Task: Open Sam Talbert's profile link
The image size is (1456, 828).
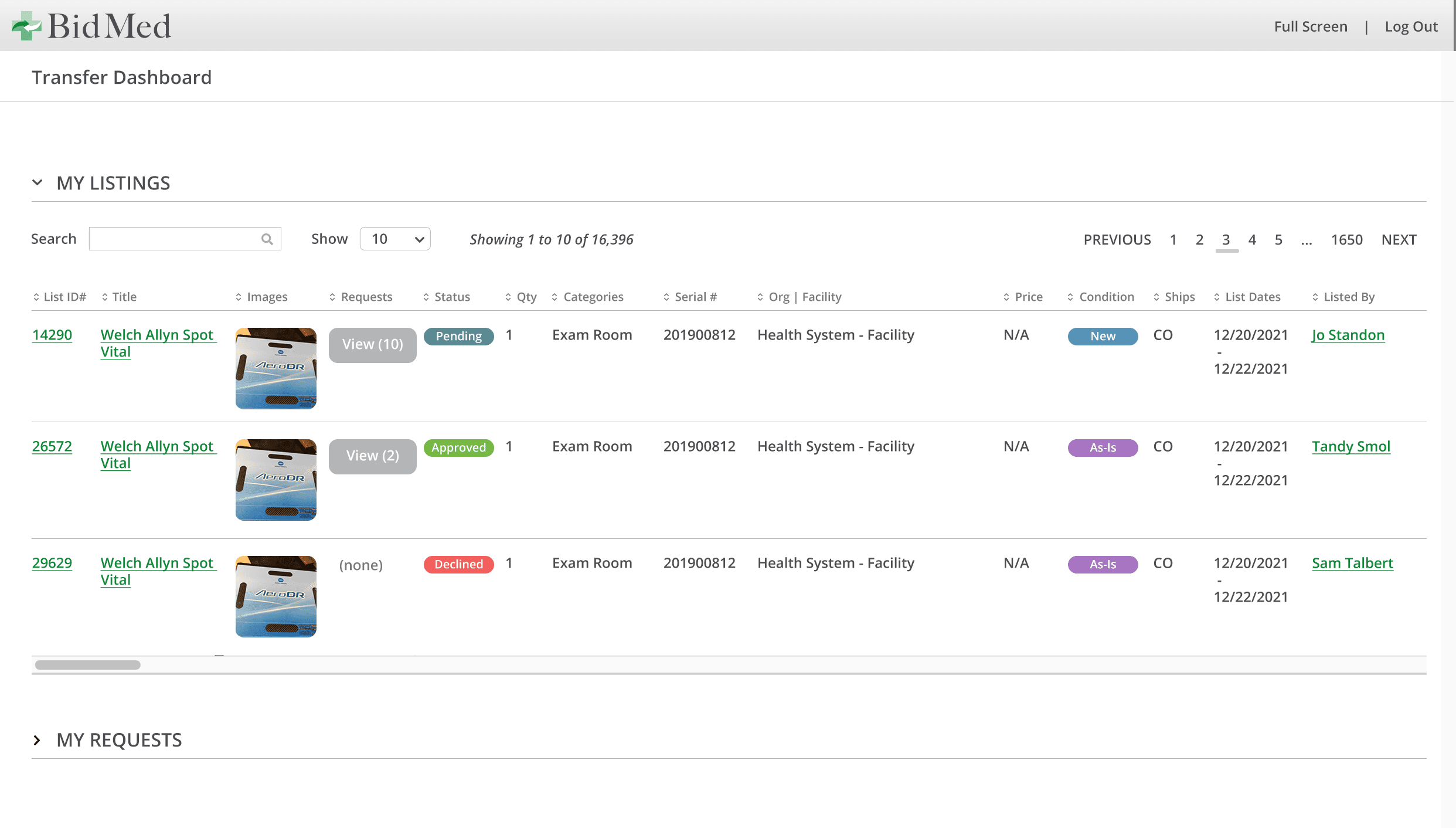Action: coord(1352,563)
